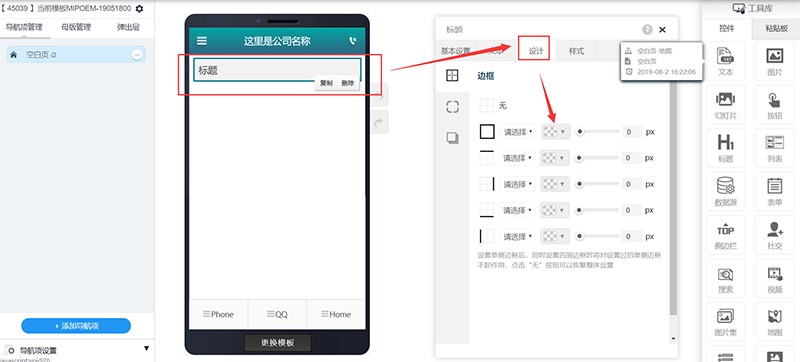Select the 边框 border section icon
800x362 pixels.
coord(452,75)
